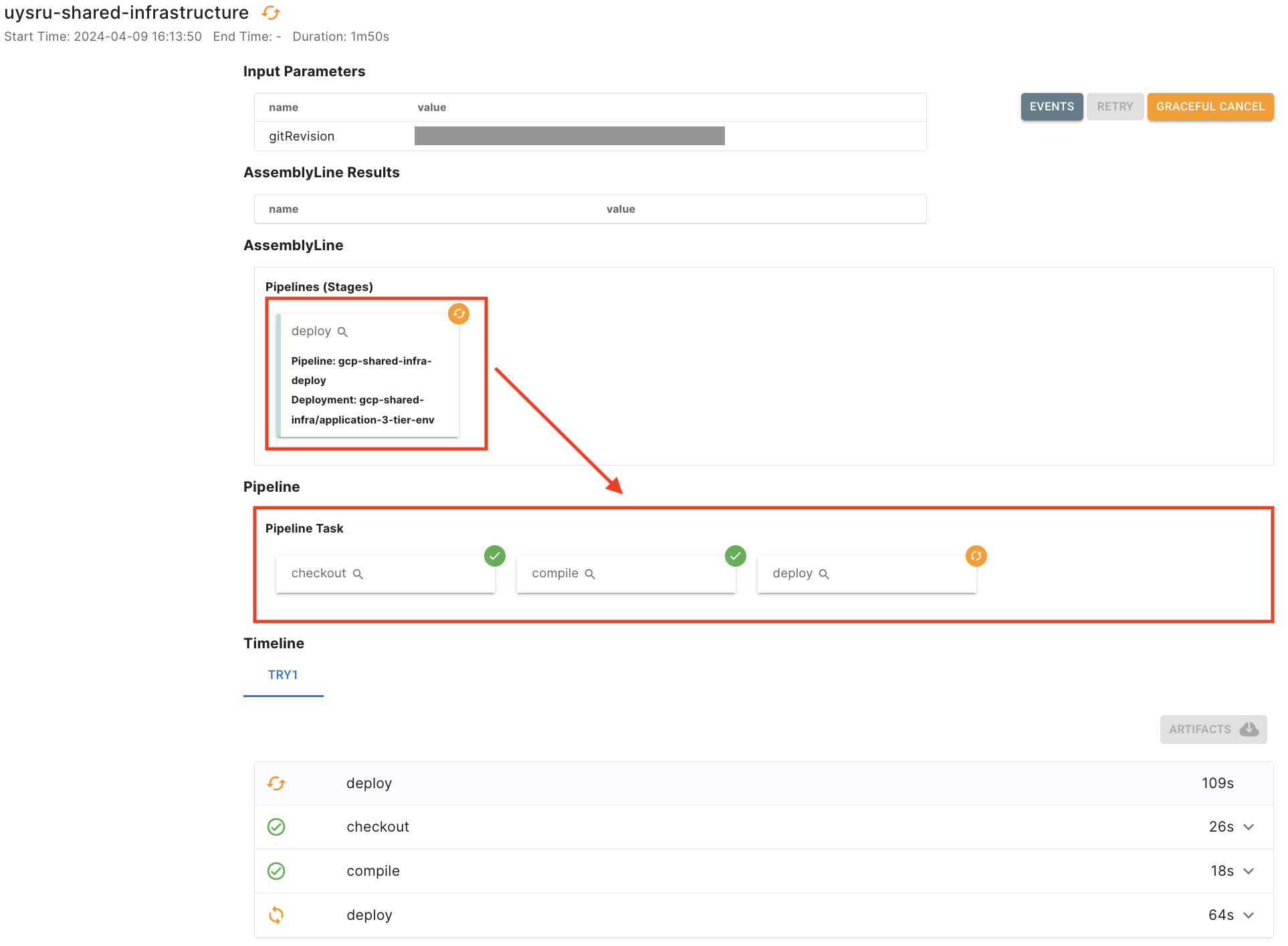Click the redacted gitRevision value field
Viewport: 1288px width, 946px height.
[x=569, y=136]
